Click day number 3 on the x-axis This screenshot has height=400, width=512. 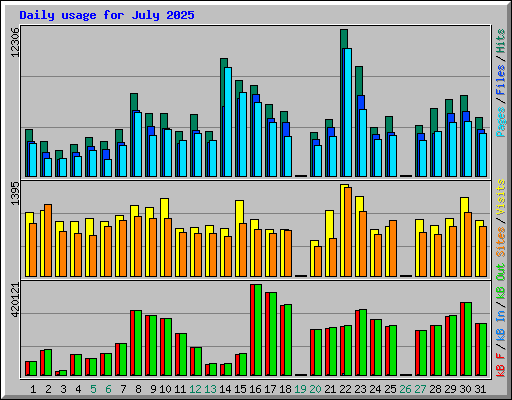63,389
